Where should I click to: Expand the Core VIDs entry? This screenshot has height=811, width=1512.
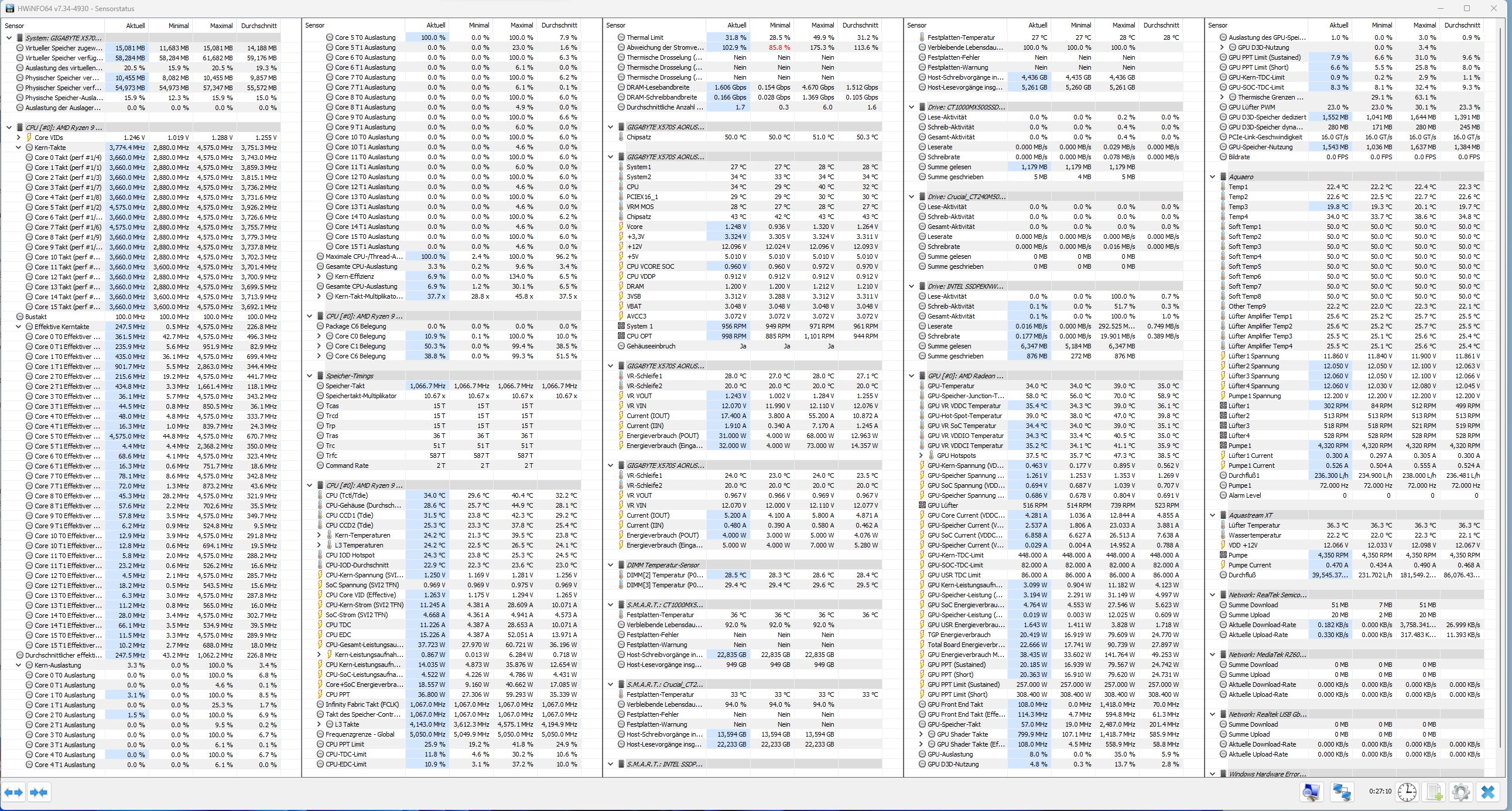tap(19, 138)
